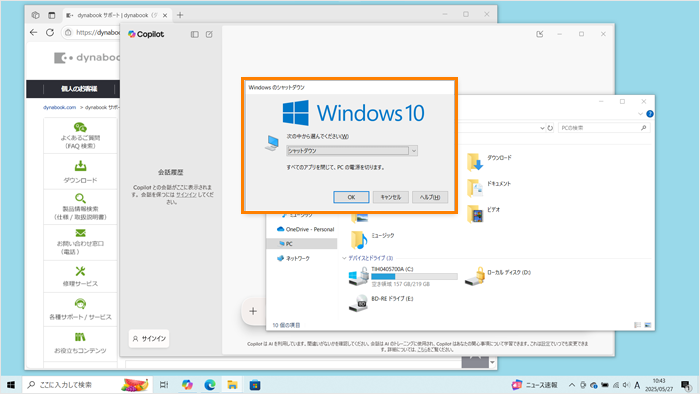The width and height of the screenshot is (700, 394).
Task: Show hidden system tray icons
Action: pyautogui.click(x=571, y=385)
